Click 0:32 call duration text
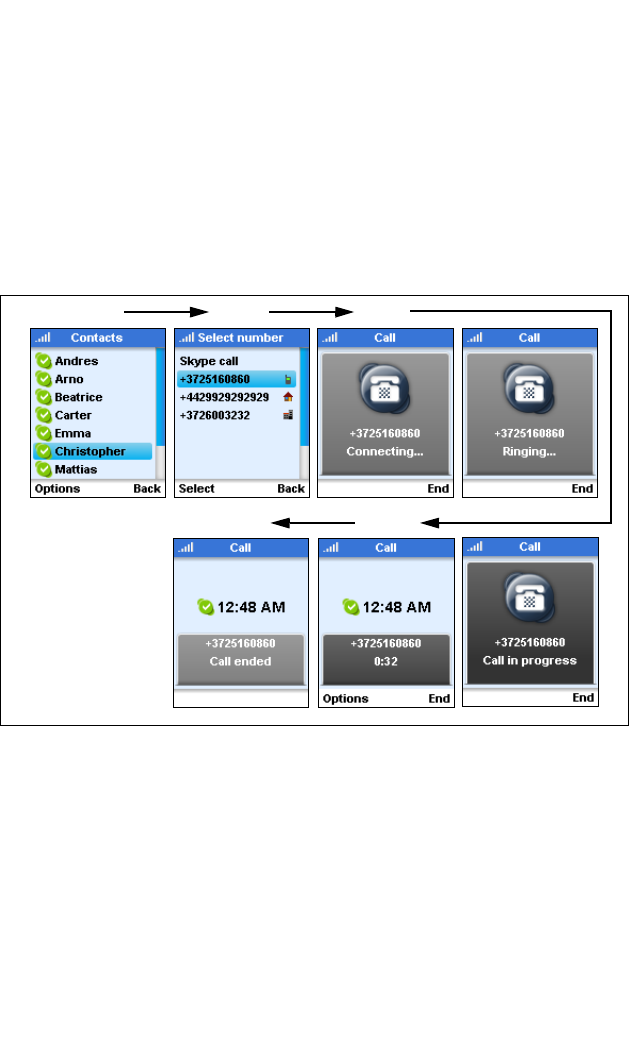 (x=386, y=661)
